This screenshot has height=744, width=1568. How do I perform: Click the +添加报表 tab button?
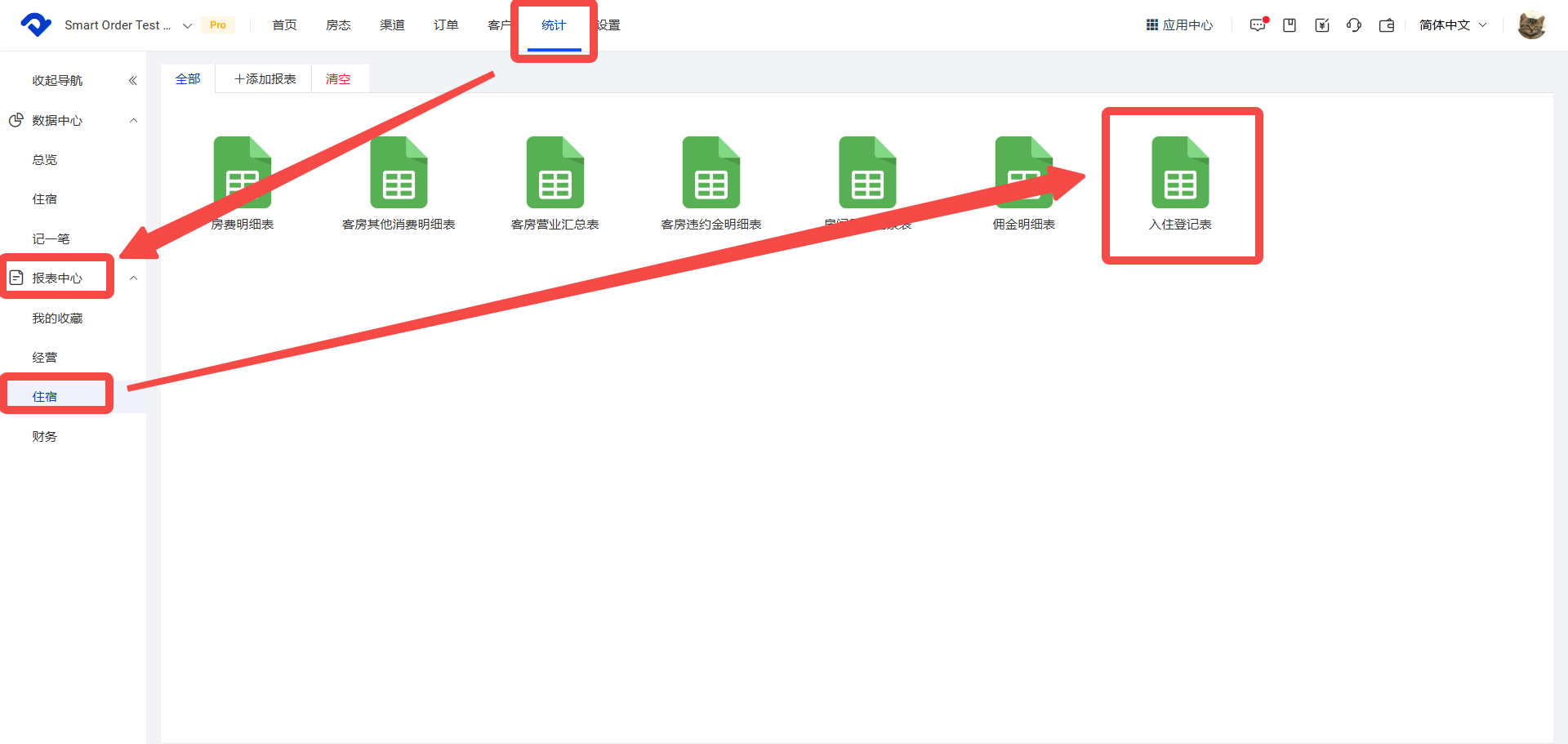coord(265,79)
